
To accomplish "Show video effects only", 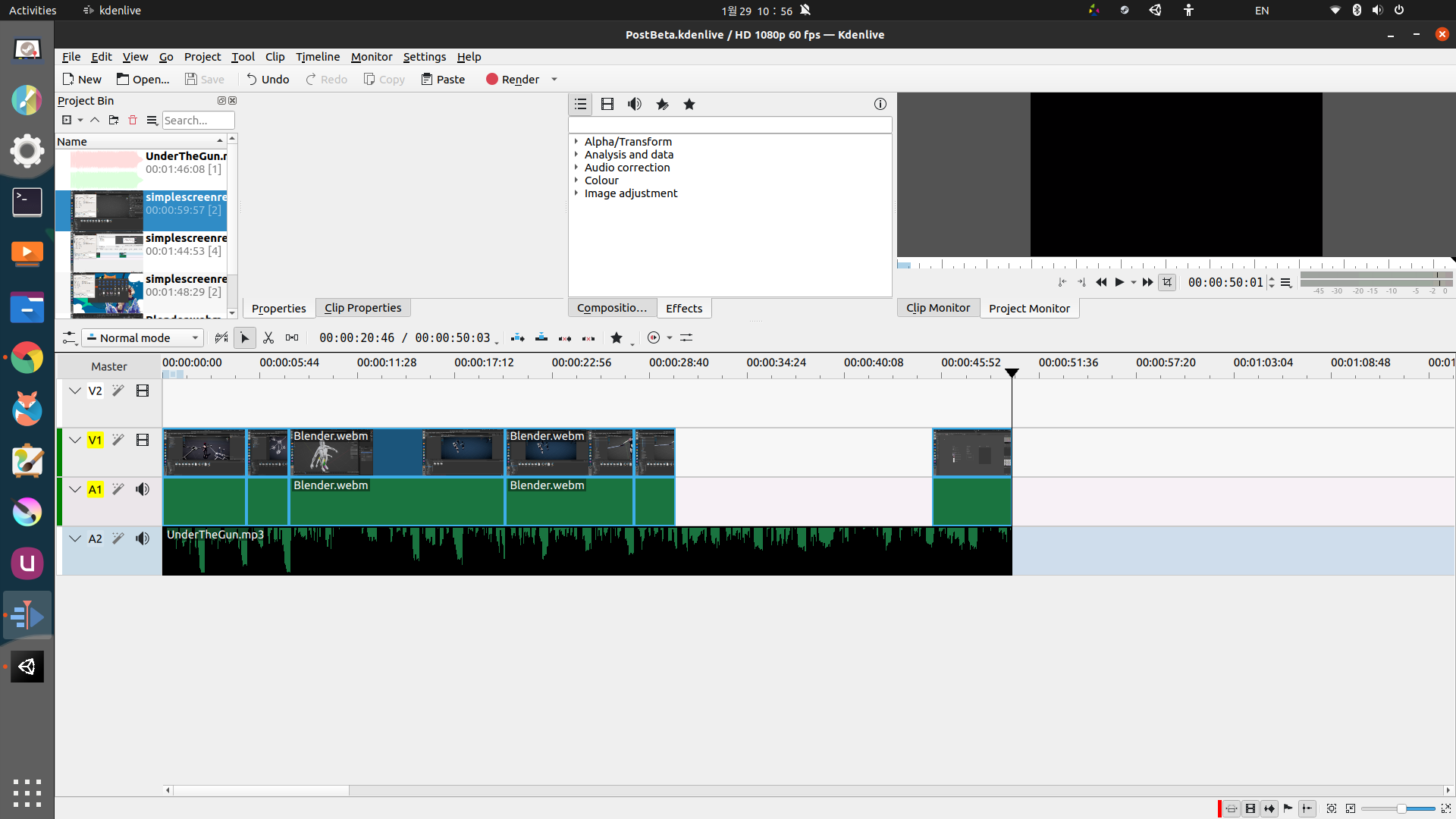I will 607,104.
